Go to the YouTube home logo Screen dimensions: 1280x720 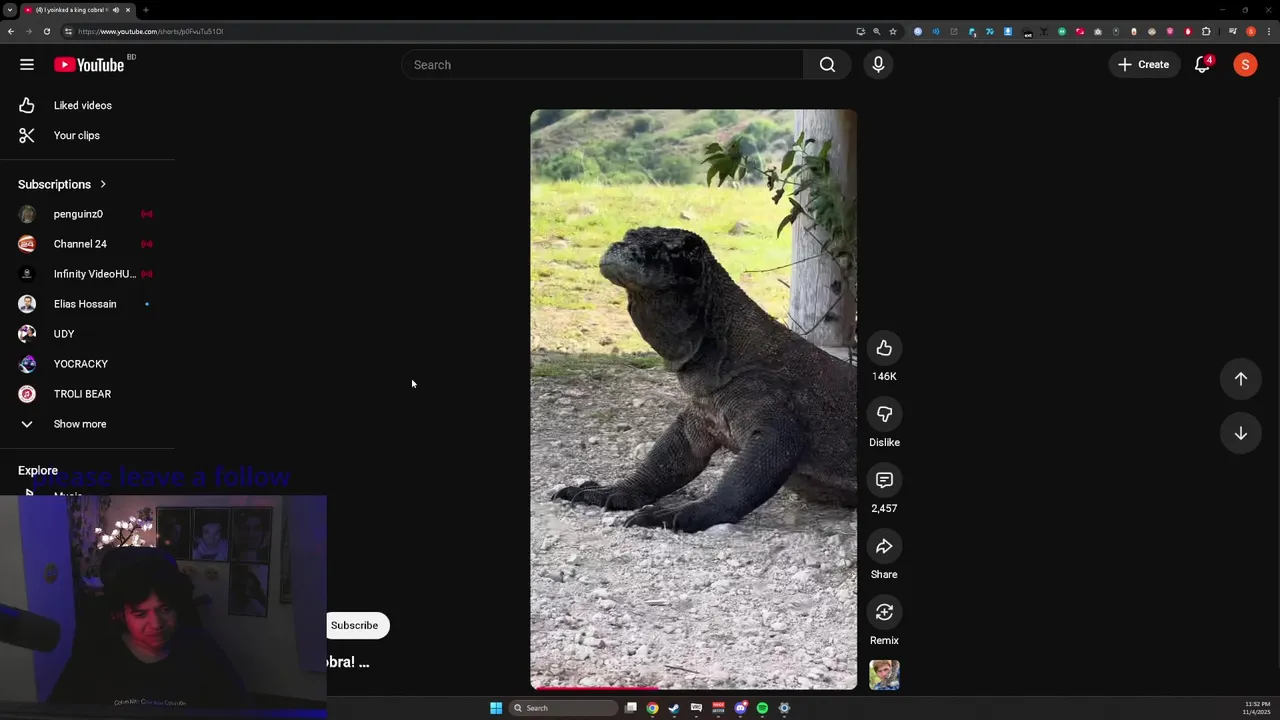(x=89, y=65)
